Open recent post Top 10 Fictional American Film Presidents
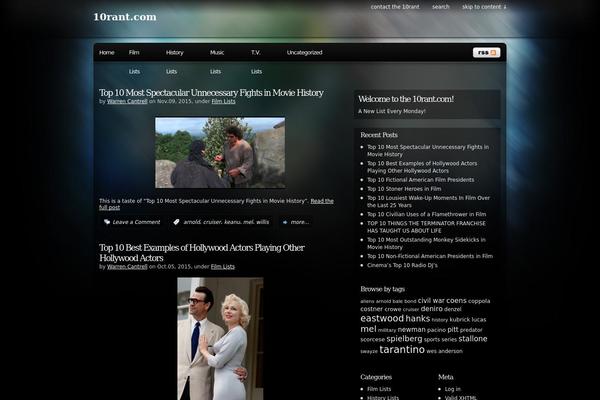The height and width of the screenshot is (400, 600). (421, 180)
